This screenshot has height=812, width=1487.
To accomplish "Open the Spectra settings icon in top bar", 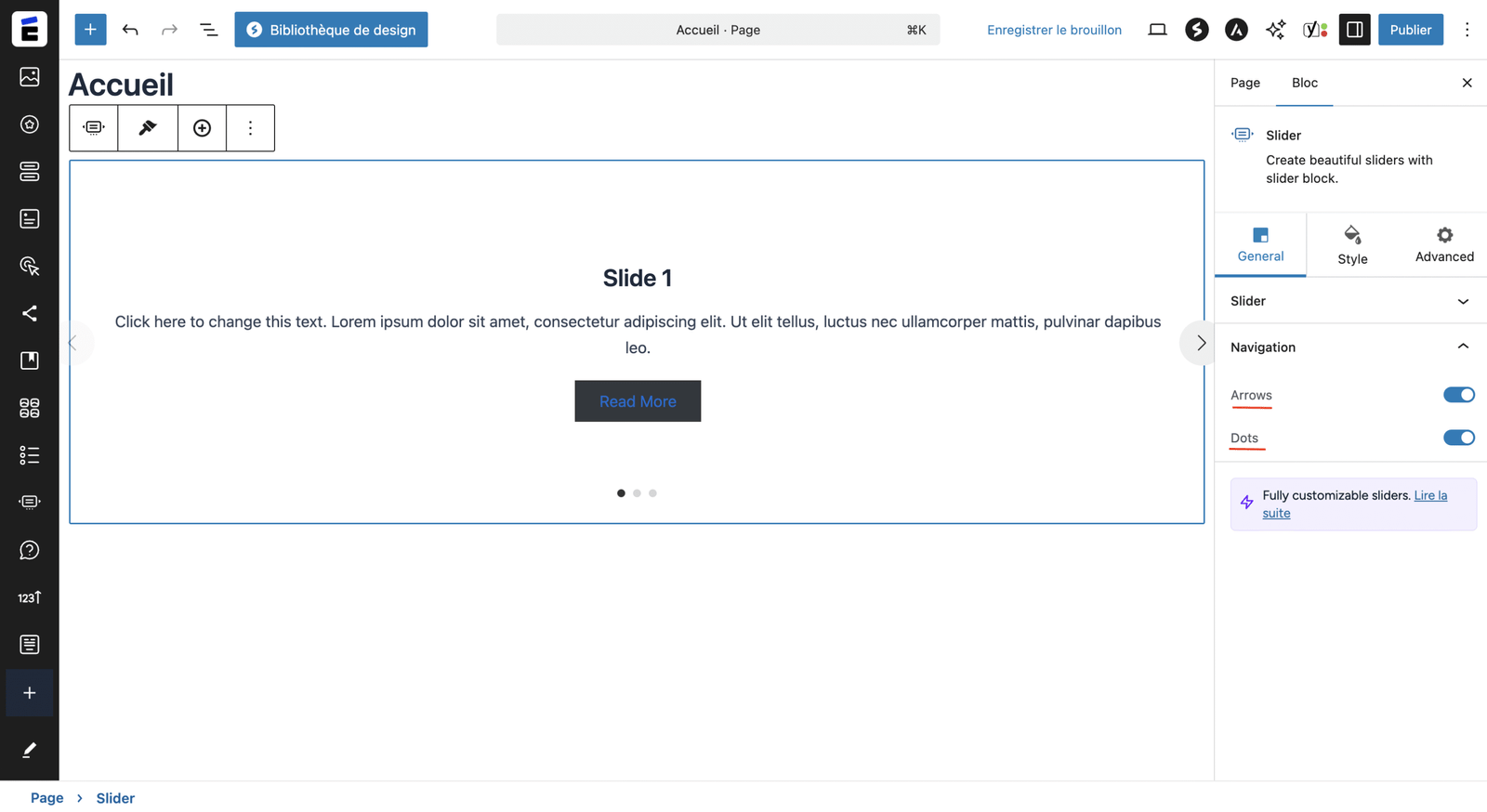I will point(1197,30).
